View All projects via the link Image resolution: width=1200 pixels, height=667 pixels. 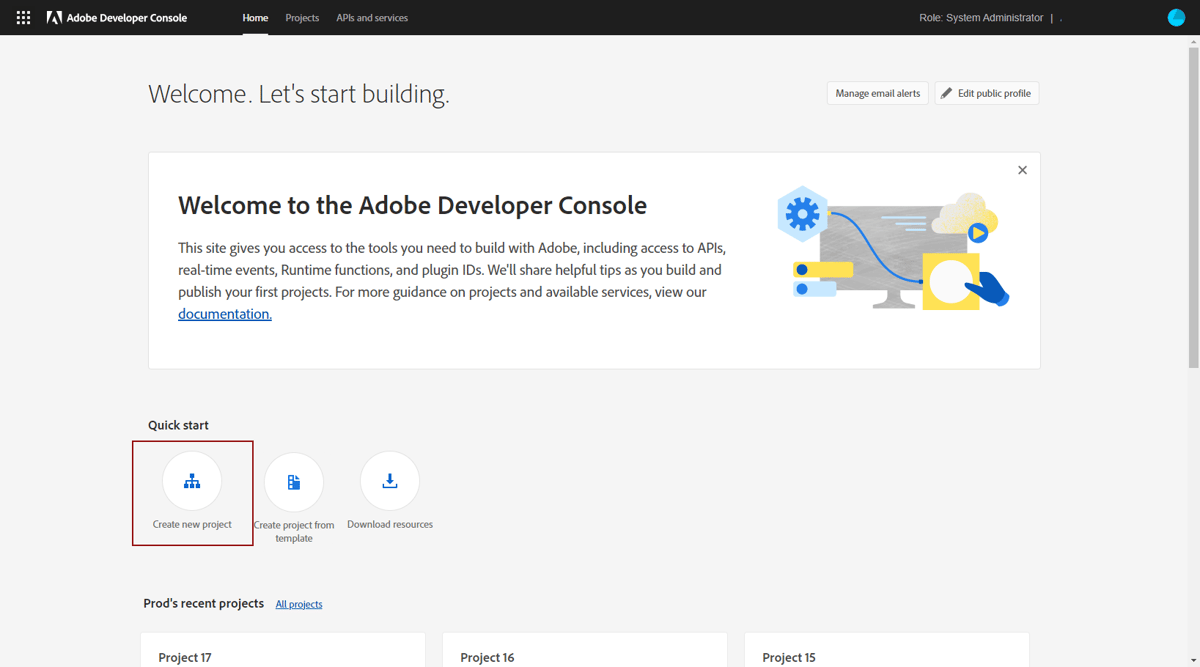(298, 603)
